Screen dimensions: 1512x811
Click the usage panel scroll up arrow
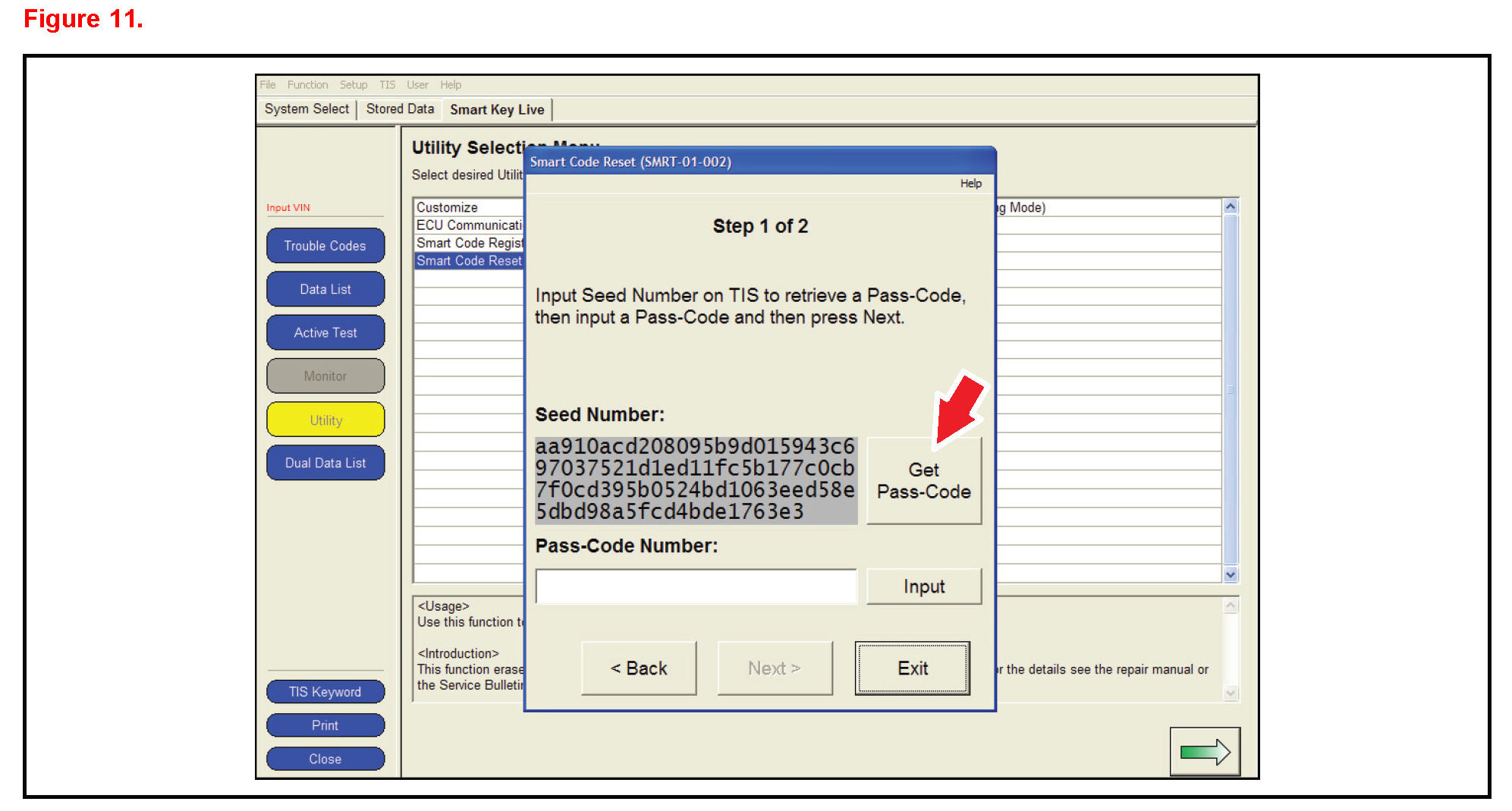[x=1231, y=605]
